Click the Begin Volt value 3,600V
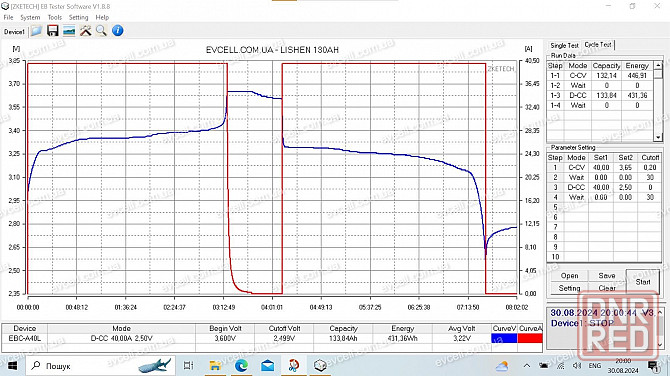The image size is (670, 376). click(x=225, y=338)
